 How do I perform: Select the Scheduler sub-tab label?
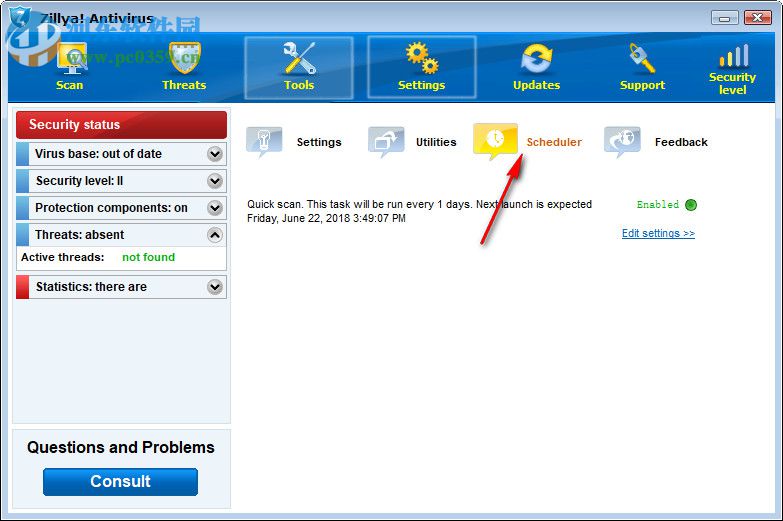coord(554,142)
